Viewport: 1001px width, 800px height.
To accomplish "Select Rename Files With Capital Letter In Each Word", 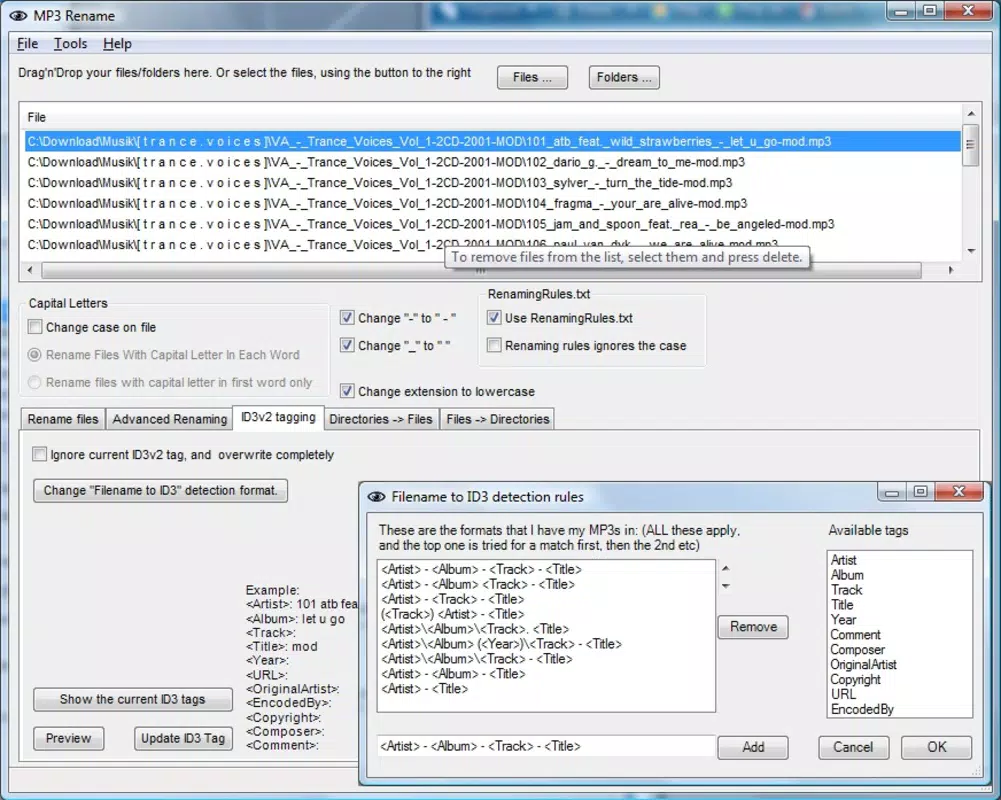I will [34, 354].
